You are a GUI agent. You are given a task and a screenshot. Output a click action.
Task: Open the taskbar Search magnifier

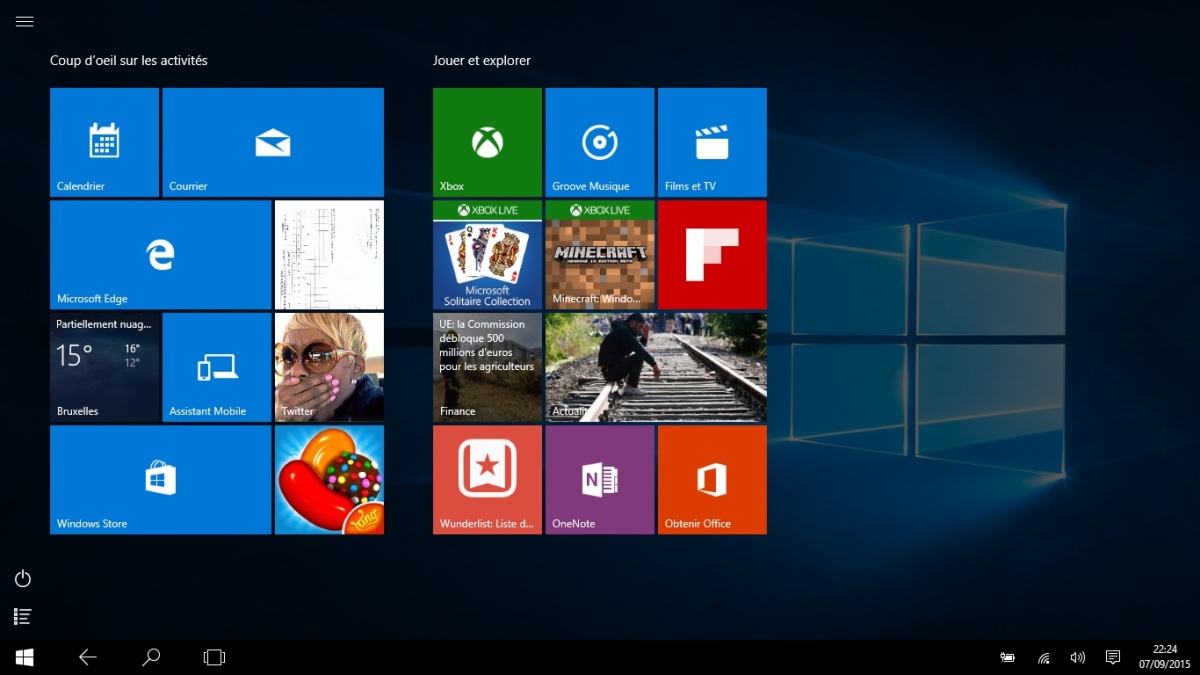[151, 657]
